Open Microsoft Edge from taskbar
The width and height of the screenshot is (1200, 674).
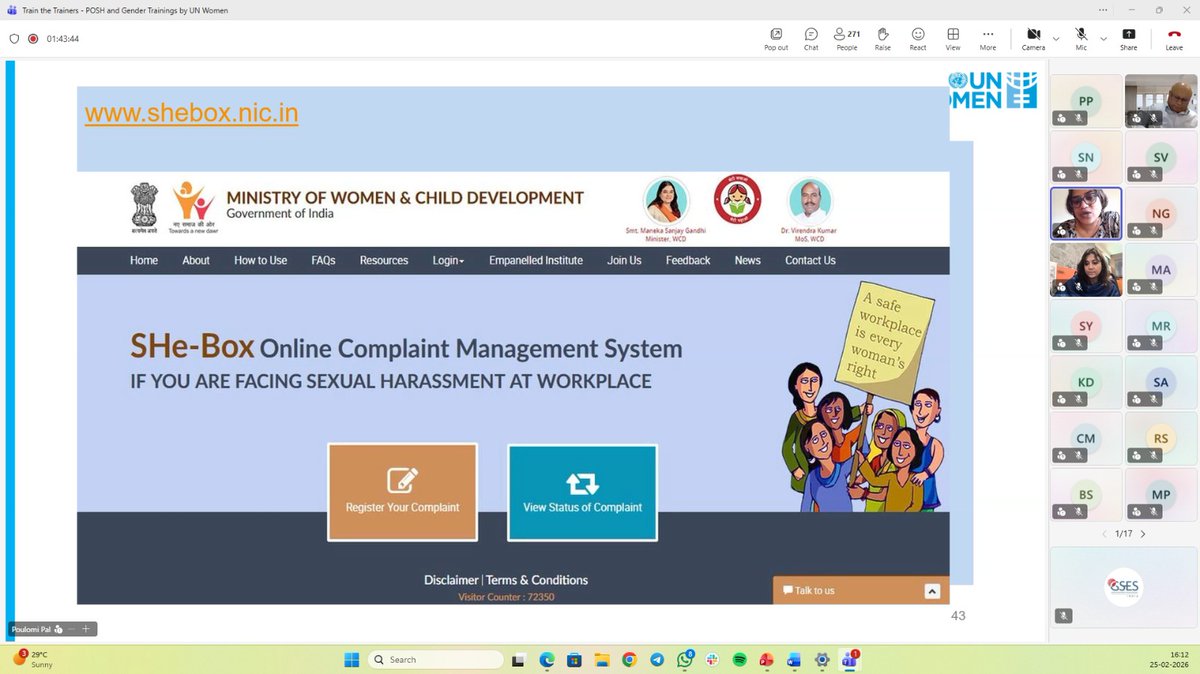pyautogui.click(x=547, y=660)
